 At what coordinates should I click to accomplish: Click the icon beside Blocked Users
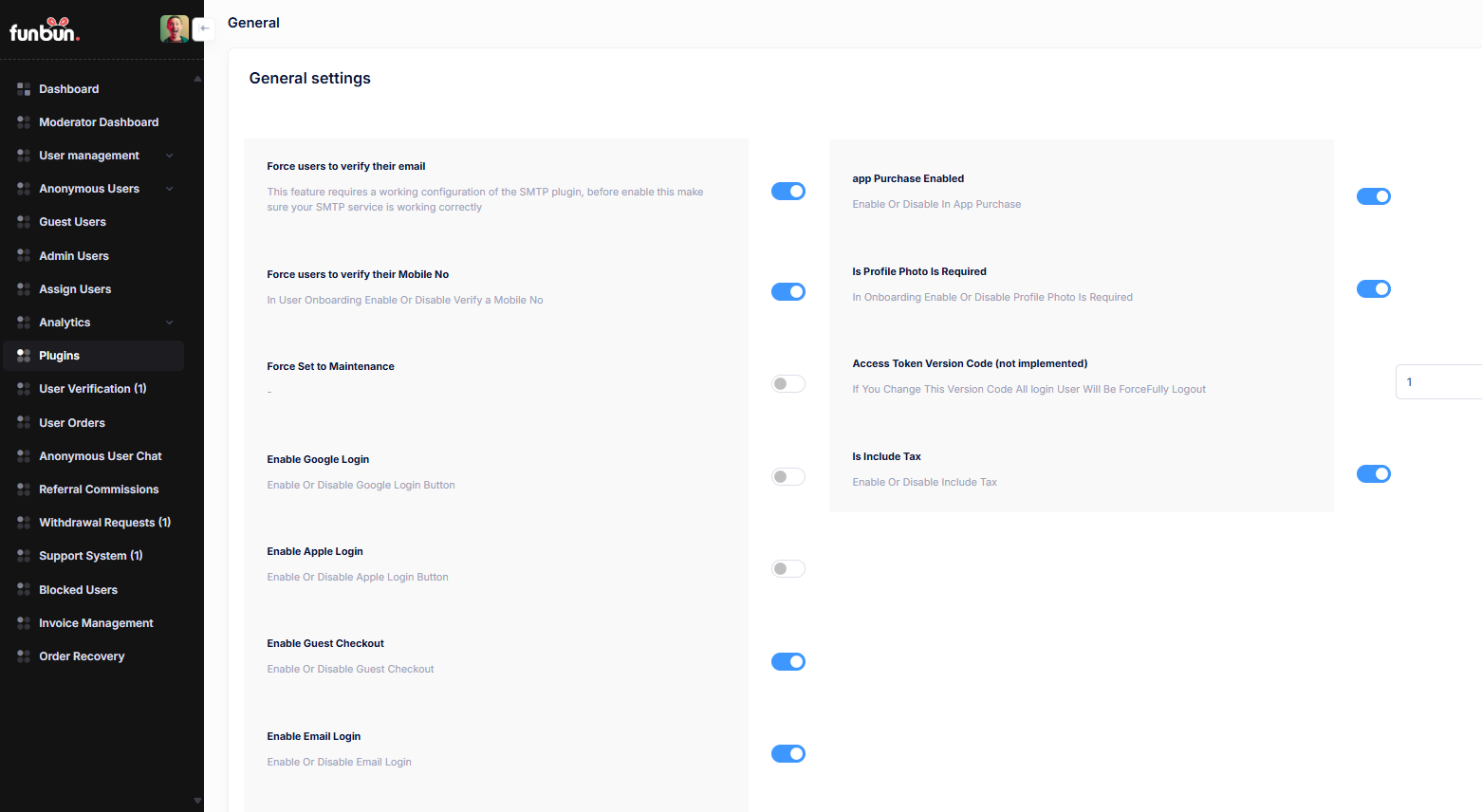[x=24, y=590]
